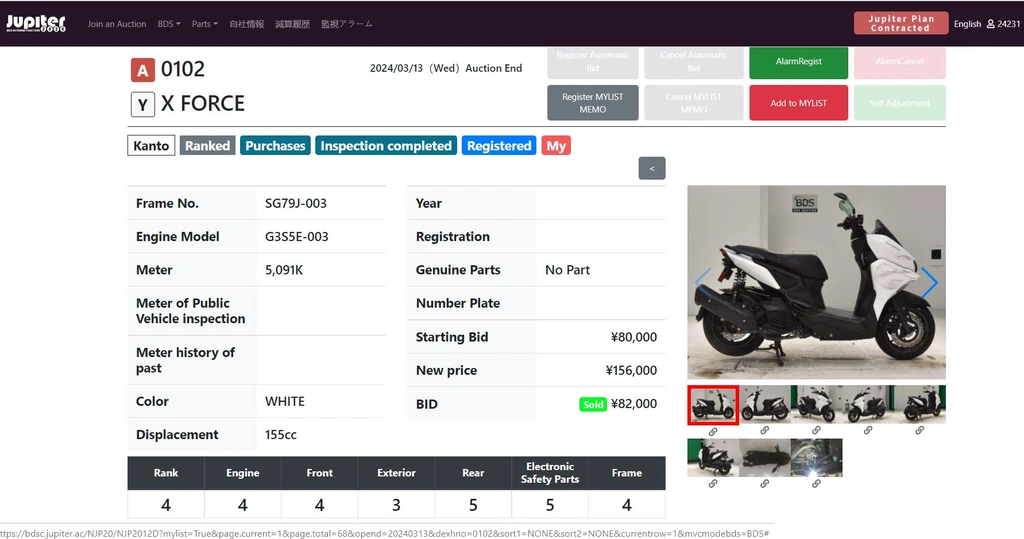Screen dimensions: 1024x539
Task: Click the main scooter photo
Action: pyautogui.click(x=816, y=282)
